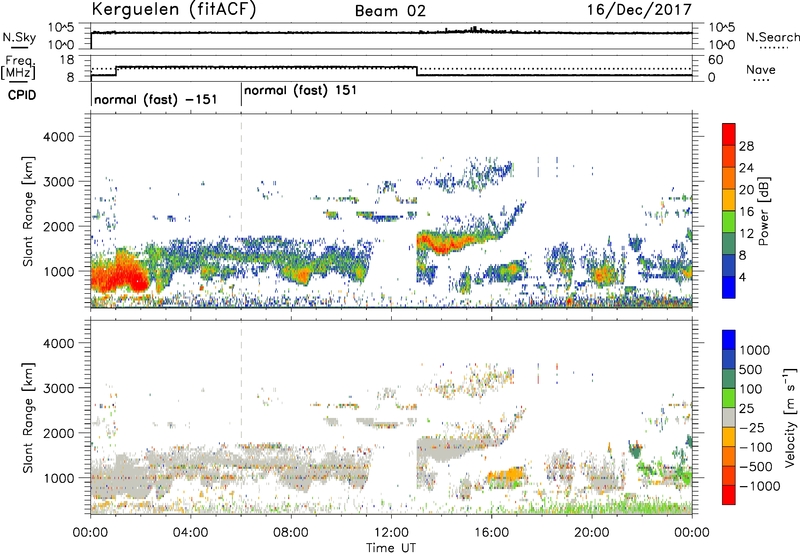Screen dimensions: 800x554
Task: Click the 'Power [dB]' color bar title
Action: (x=763, y=211)
